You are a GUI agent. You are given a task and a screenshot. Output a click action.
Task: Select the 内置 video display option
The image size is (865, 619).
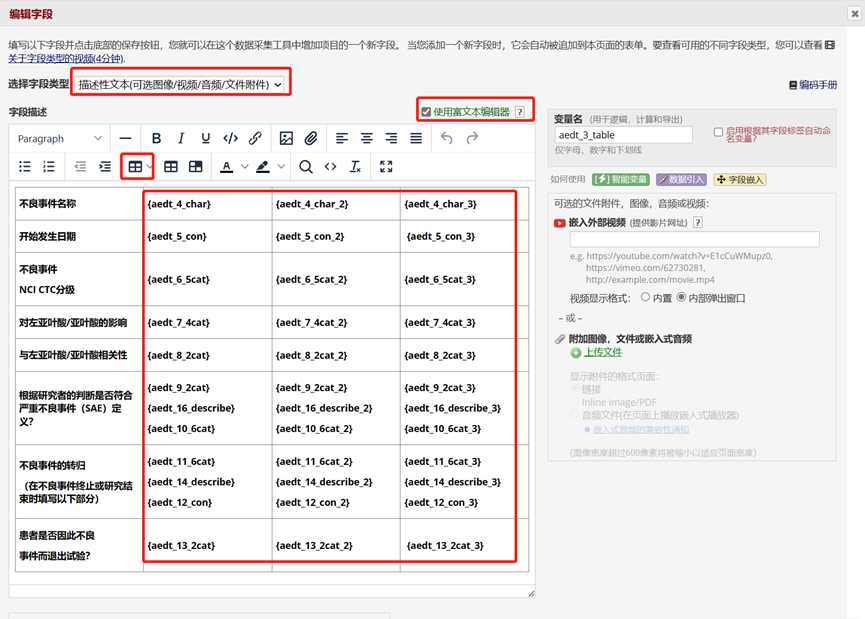[645, 297]
